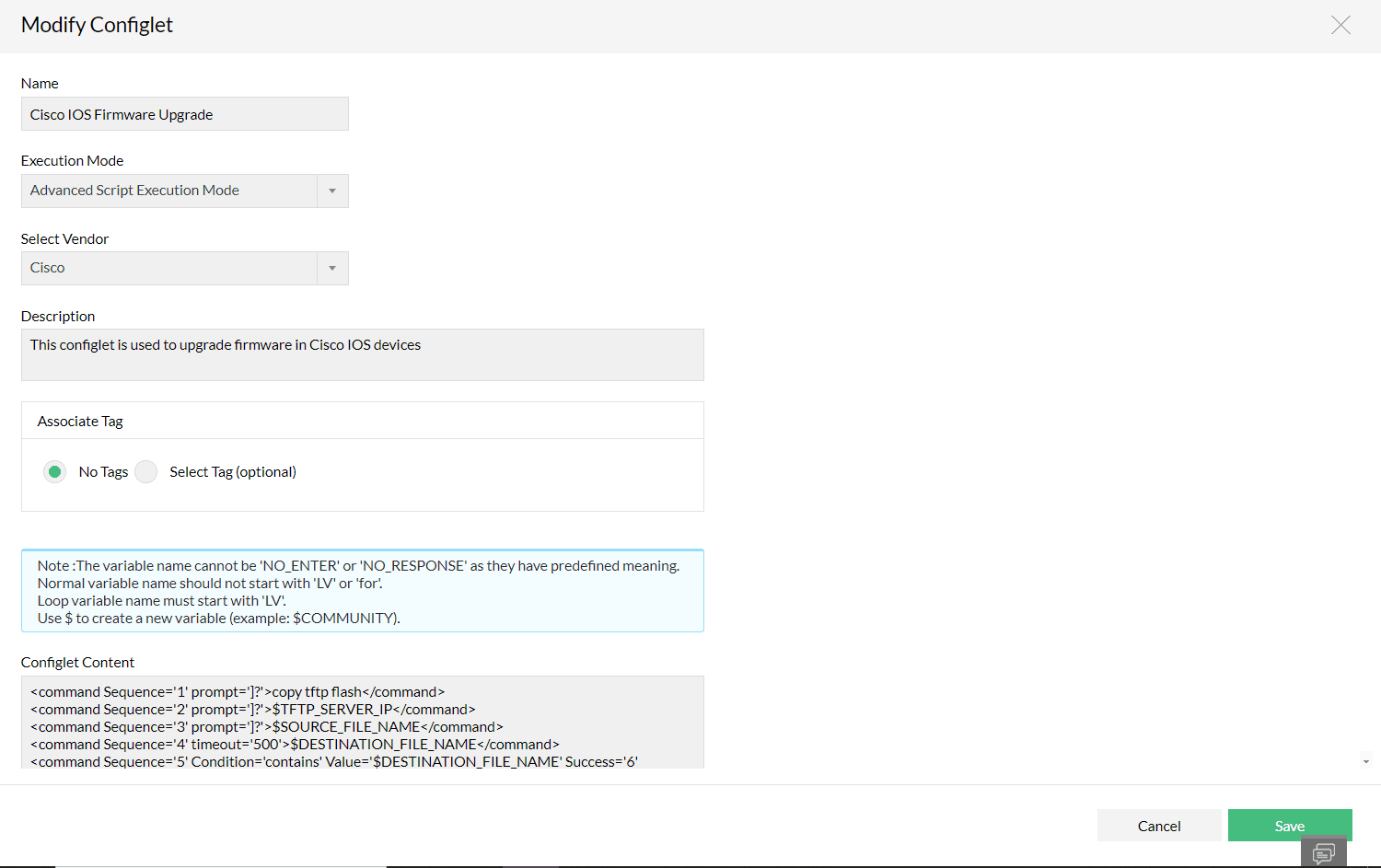
Task: Place cursor on the copy tftp flash command line
Action: 238,692
